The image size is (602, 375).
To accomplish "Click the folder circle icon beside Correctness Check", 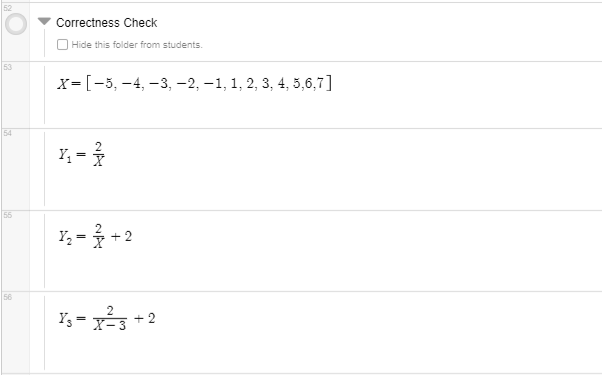I will [x=16, y=24].
